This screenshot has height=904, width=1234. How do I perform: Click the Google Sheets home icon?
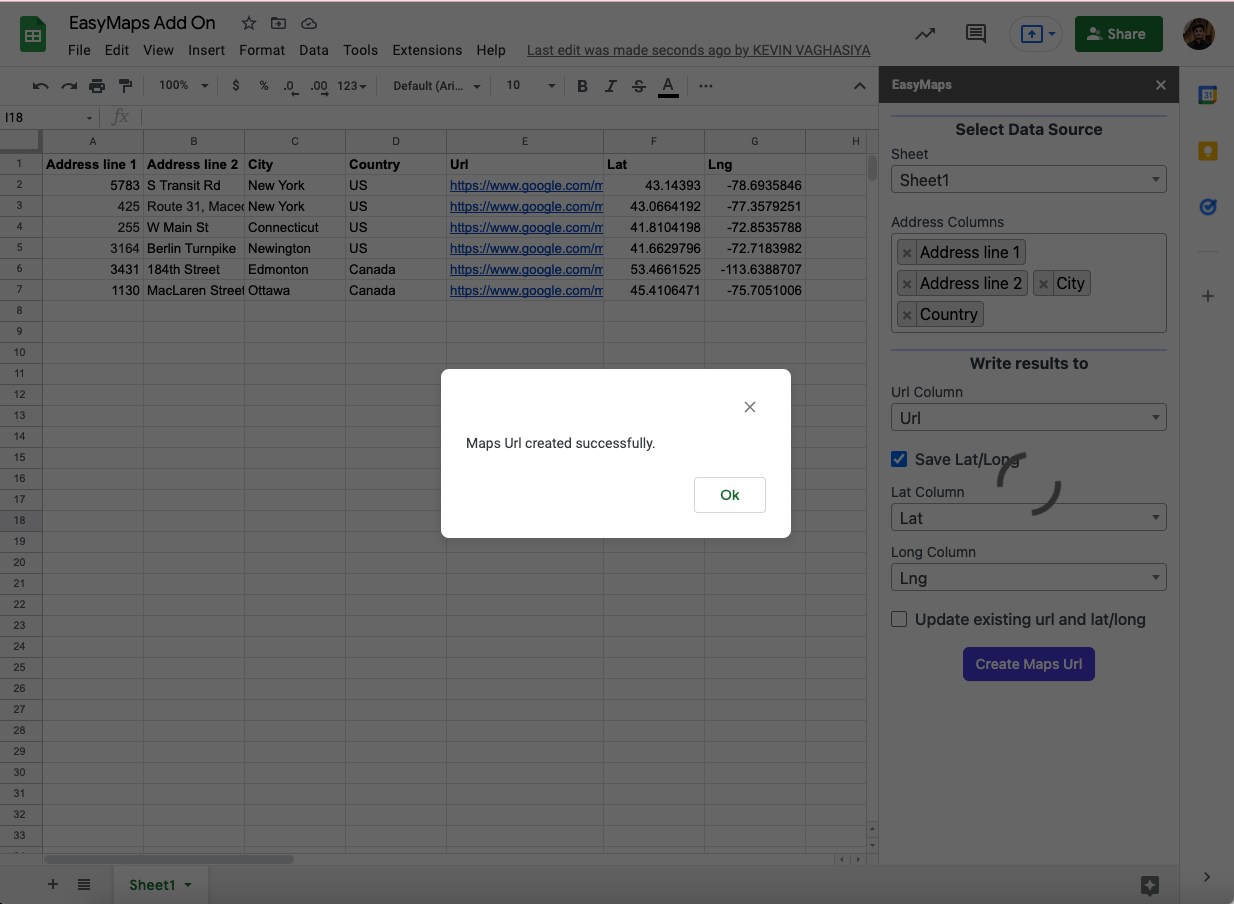(33, 36)
